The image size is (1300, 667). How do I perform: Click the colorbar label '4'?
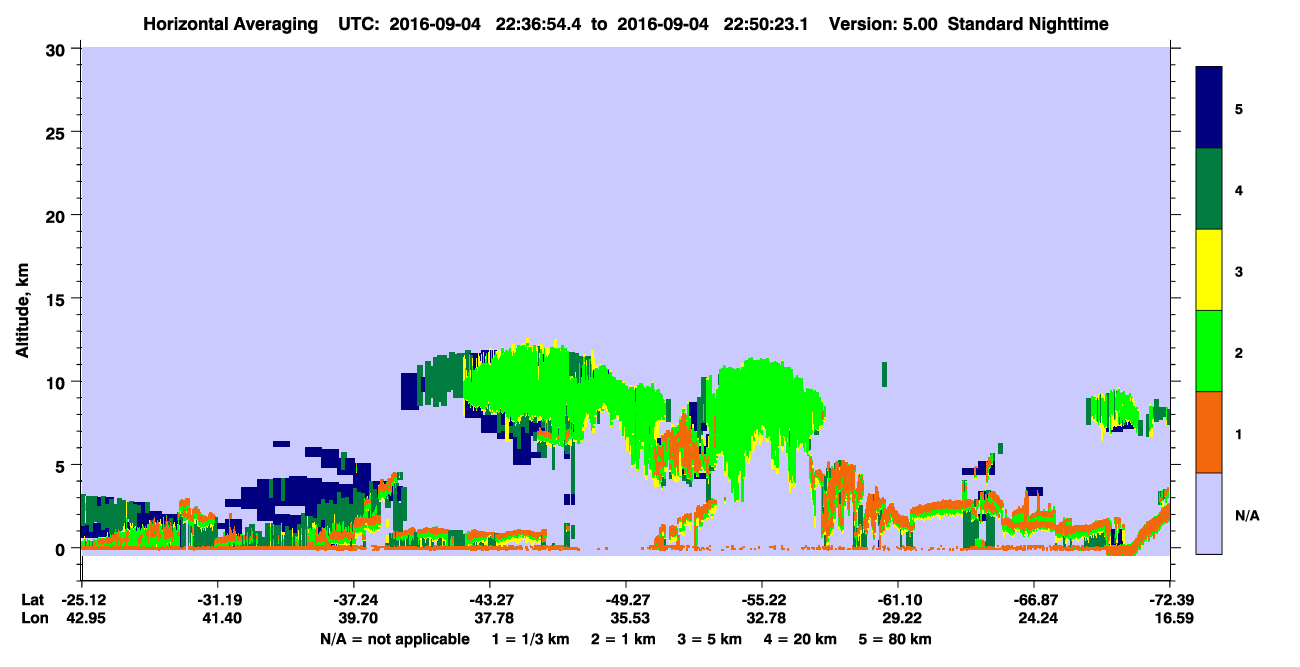[x=1239, y=189]
